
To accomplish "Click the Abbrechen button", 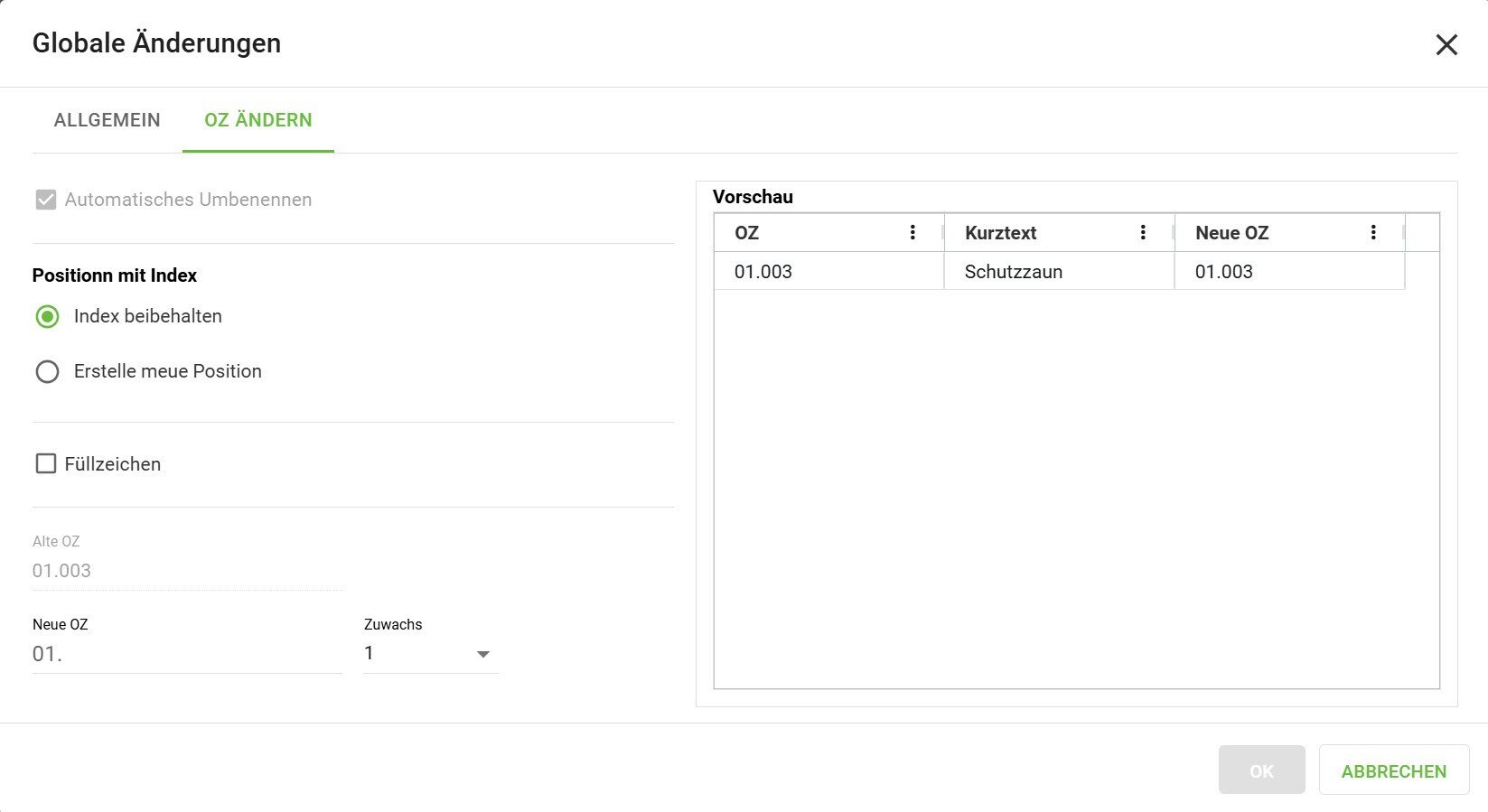I will point(1393,771).
